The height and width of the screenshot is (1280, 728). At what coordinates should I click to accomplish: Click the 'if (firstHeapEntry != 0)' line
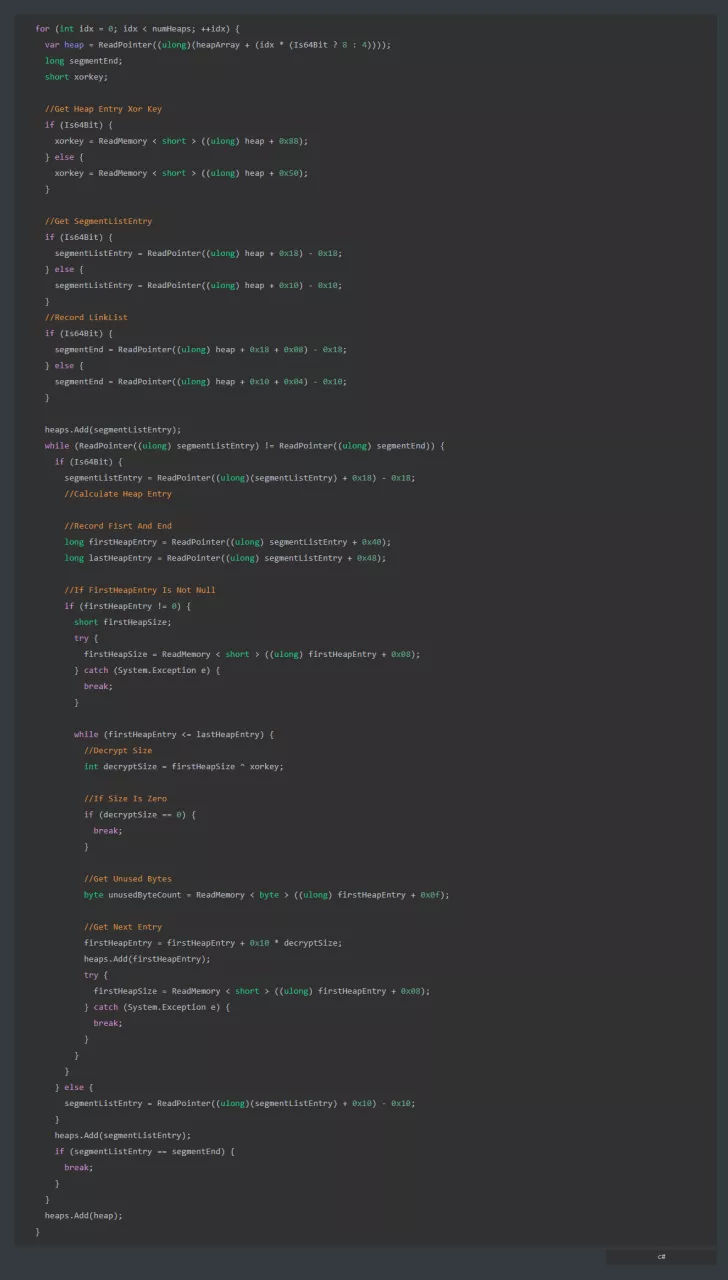click(128, 605)
